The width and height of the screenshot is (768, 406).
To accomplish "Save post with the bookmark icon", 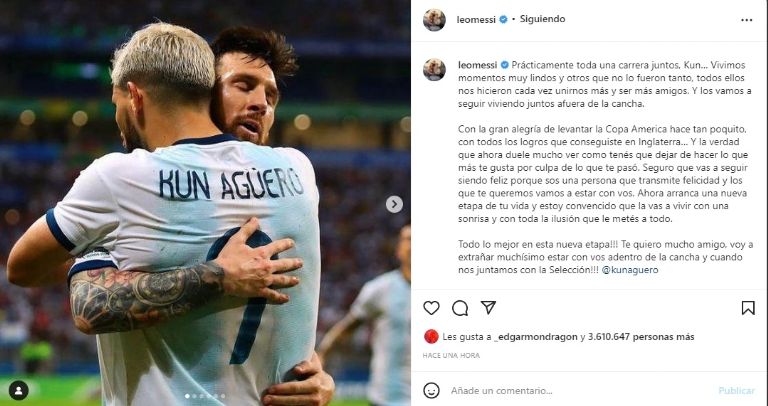I will point(747,308).
